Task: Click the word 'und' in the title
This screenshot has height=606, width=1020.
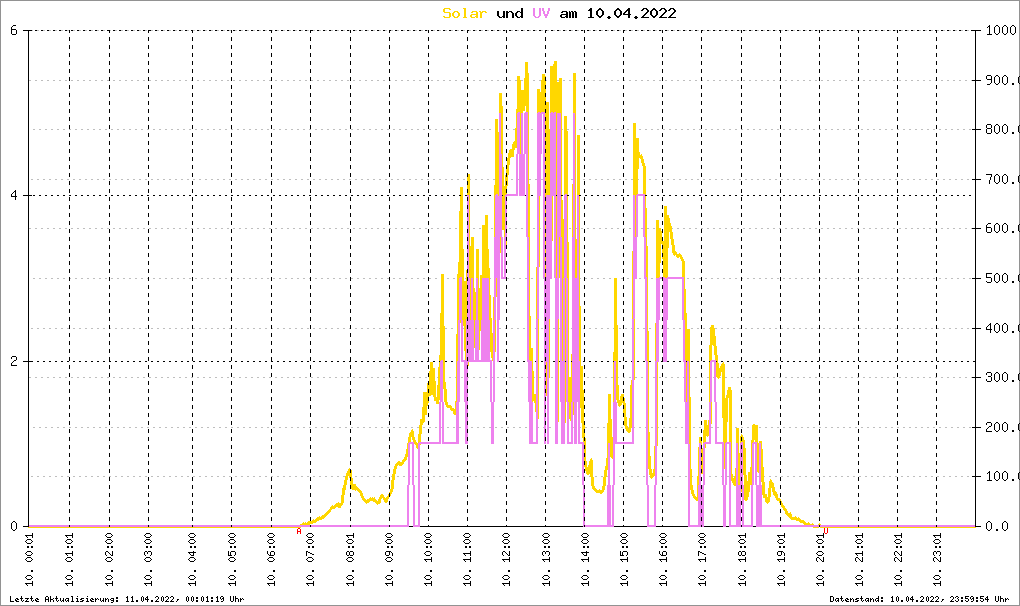Action: 510,14
